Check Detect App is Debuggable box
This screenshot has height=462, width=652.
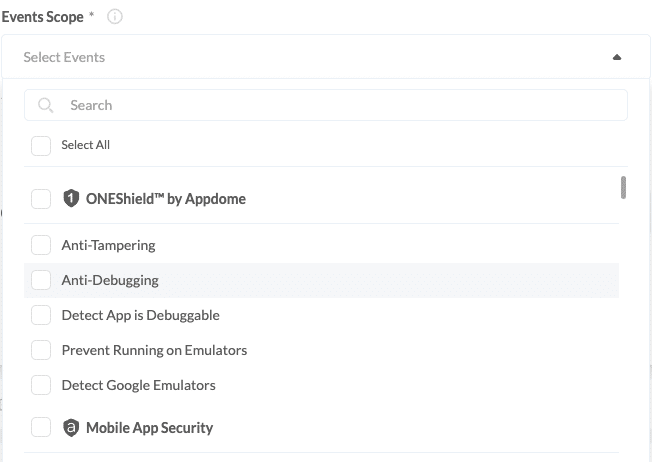point(41,315)
